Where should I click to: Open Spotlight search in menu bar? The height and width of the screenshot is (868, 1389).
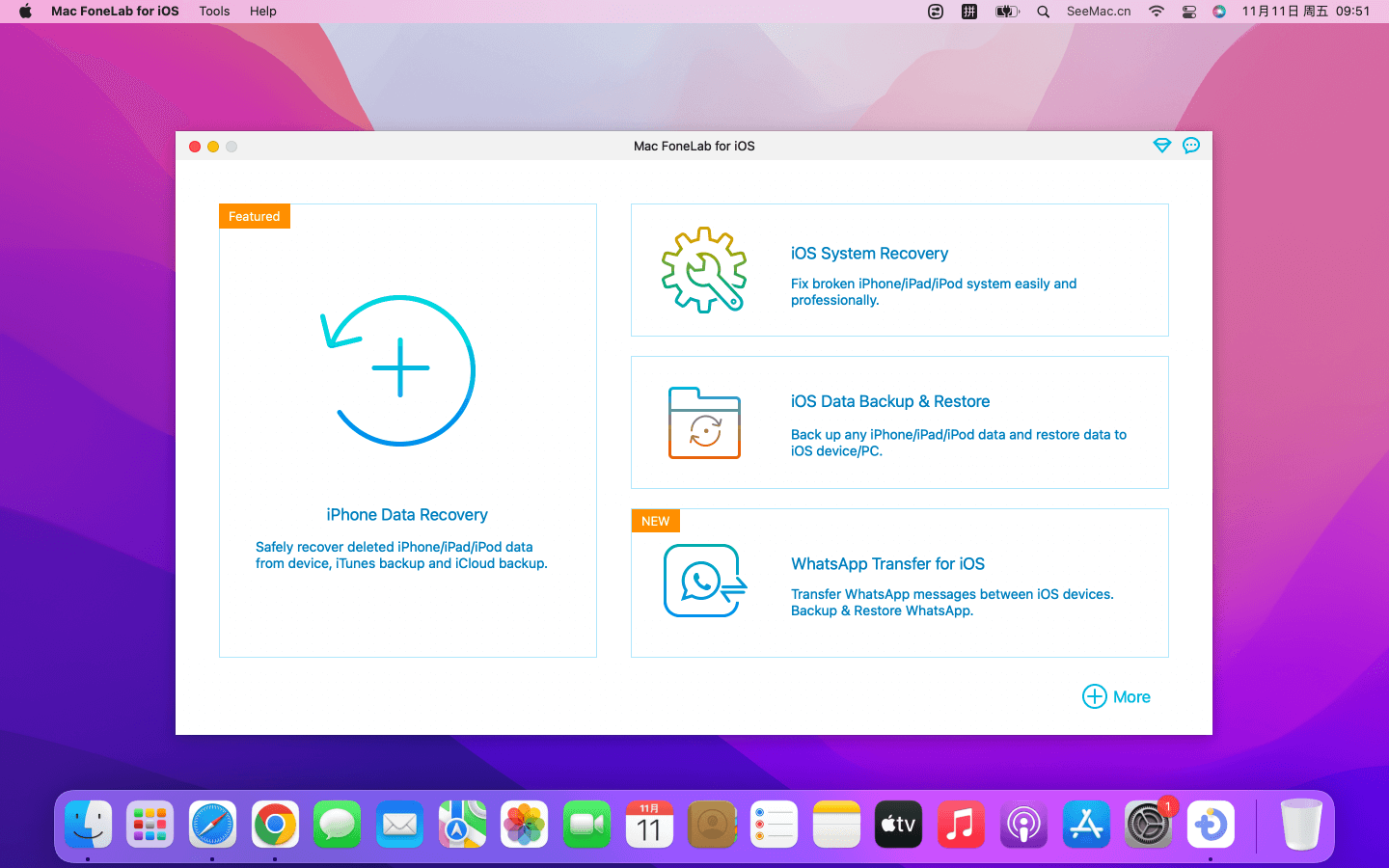click(1043, 12)
